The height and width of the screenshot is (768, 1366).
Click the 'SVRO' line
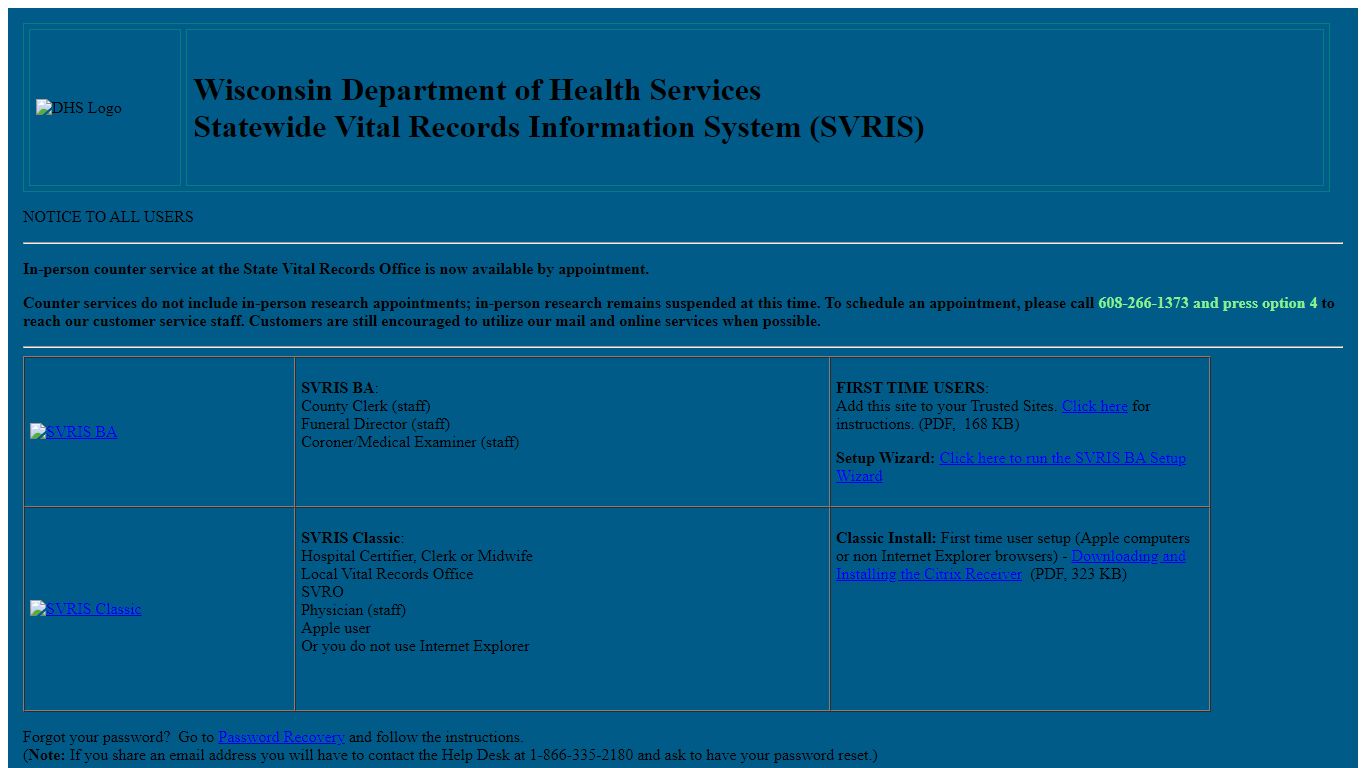click(x=322, y=592)
